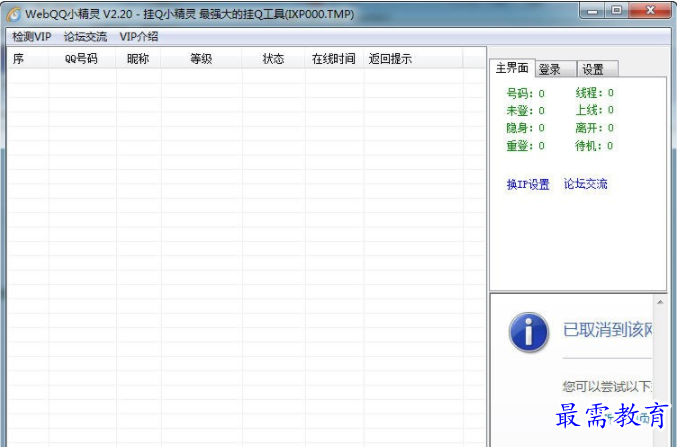Sort by the QQ号码 column header

(x=82, y=59)
